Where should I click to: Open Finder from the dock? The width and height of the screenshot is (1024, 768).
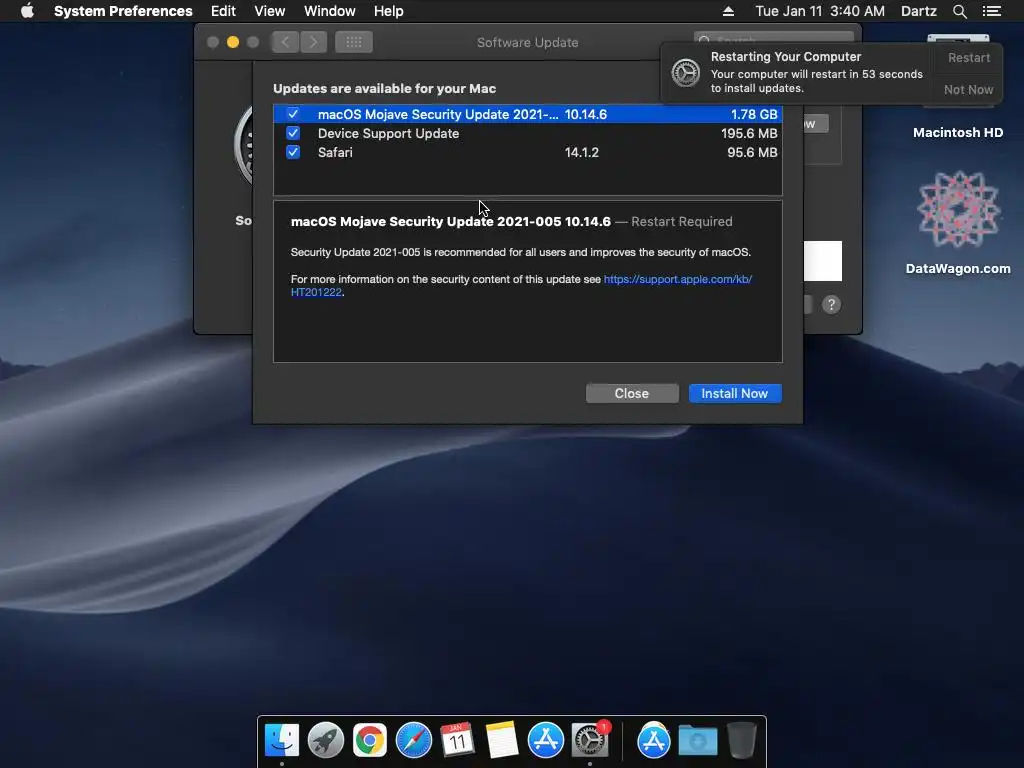coord(281,740)
